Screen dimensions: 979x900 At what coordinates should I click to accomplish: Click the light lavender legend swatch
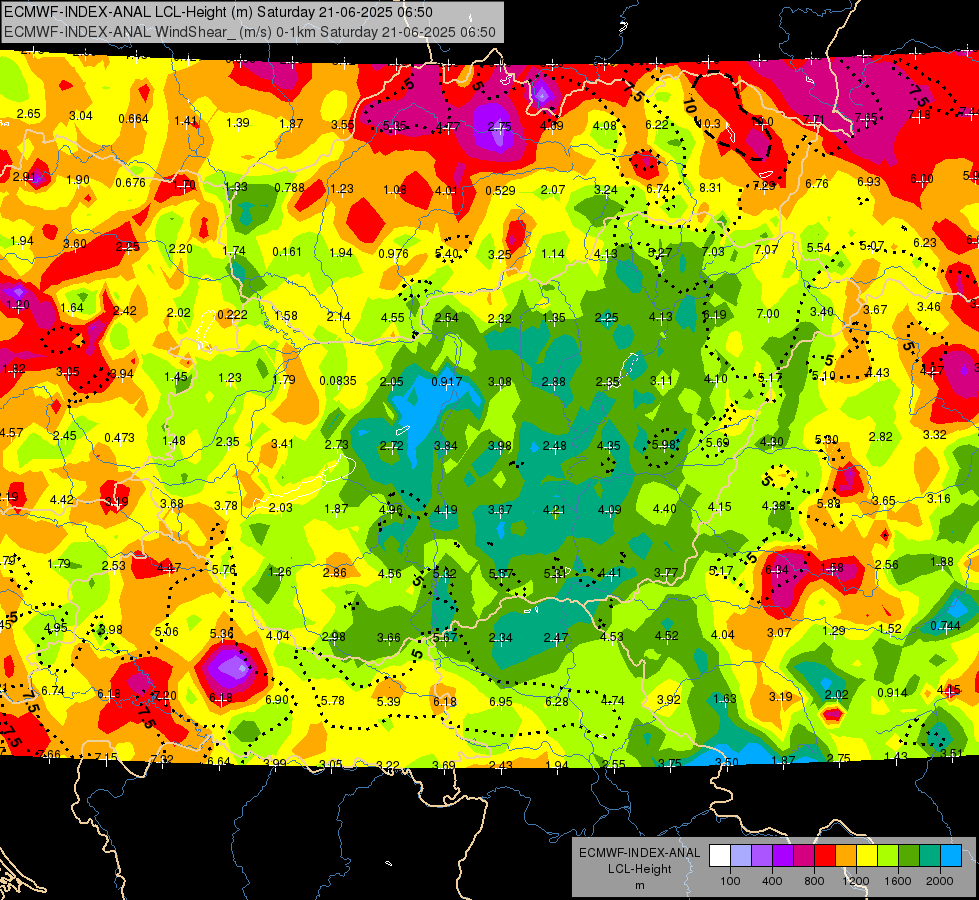click(741, 855)
